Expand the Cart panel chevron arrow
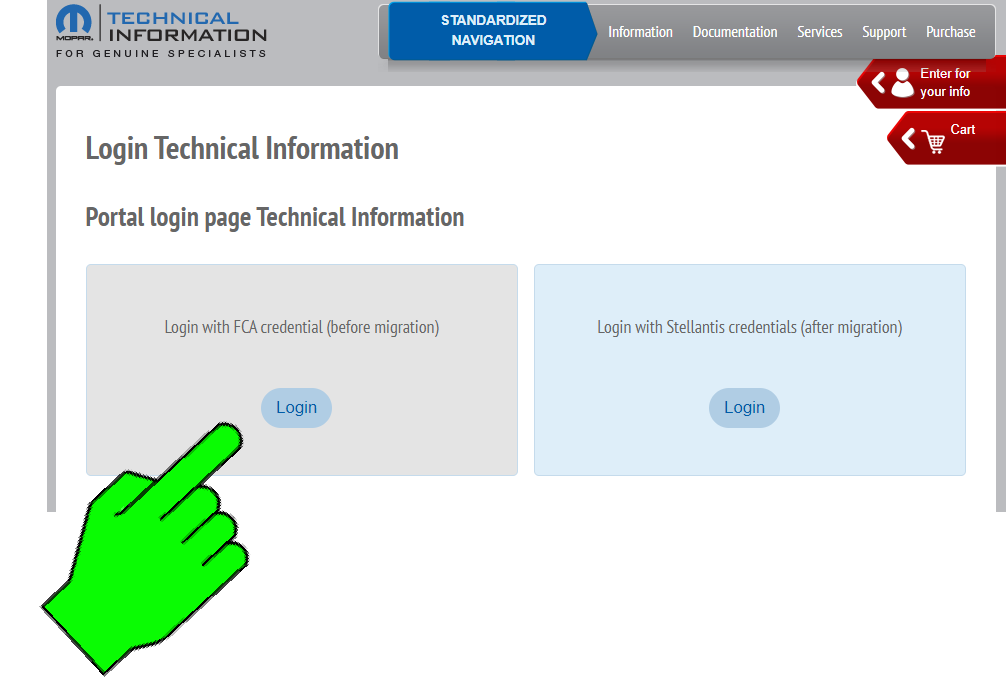Screen dimensions: 1008x698 tap(908, 138)
